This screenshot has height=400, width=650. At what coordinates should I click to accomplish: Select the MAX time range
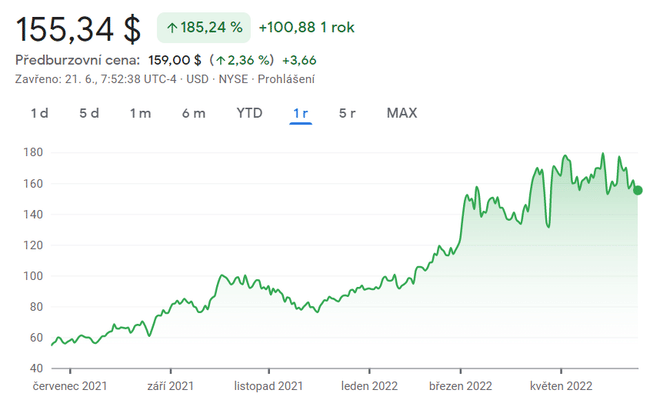coord(402,113)
